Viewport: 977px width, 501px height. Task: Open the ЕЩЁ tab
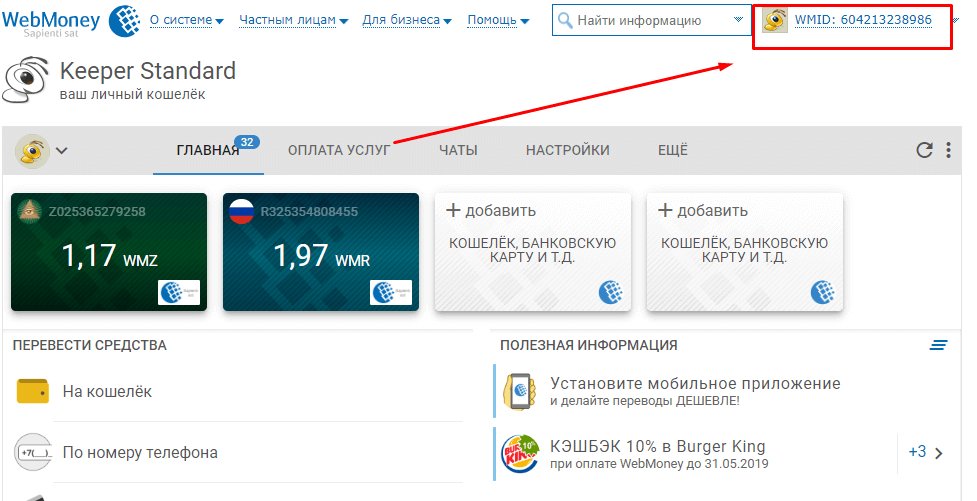673,150
